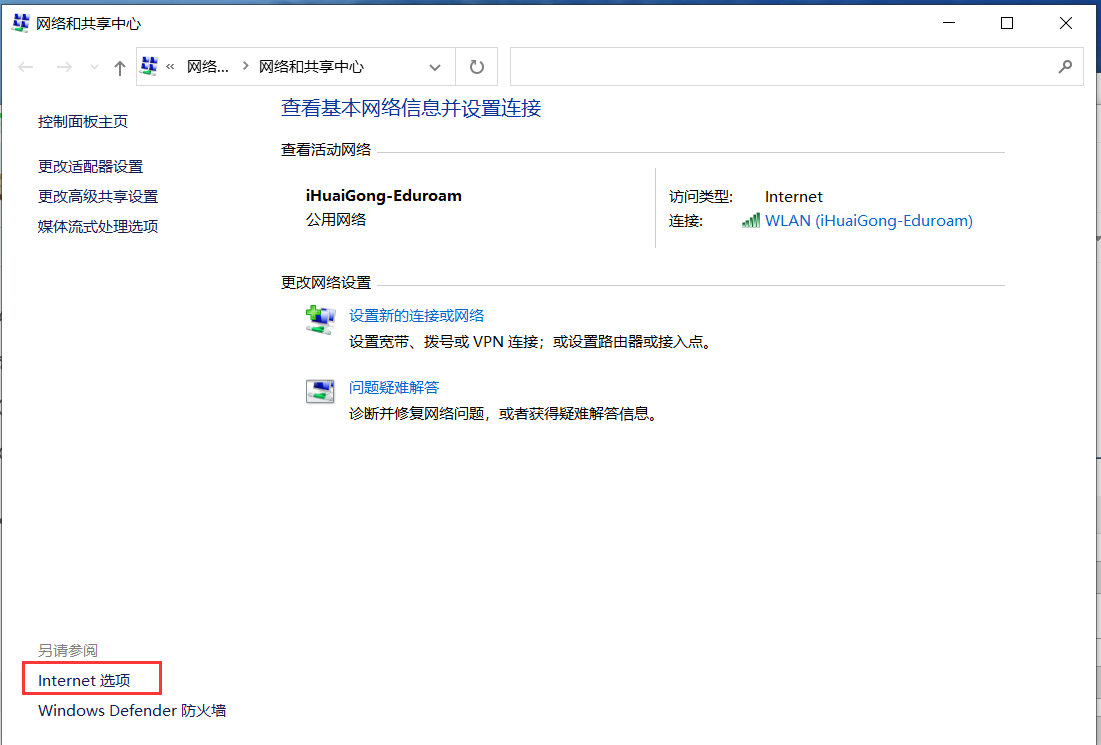Click the WLAN (iHuaiGong-Eduroam) connection link

[x=868, y=221]
